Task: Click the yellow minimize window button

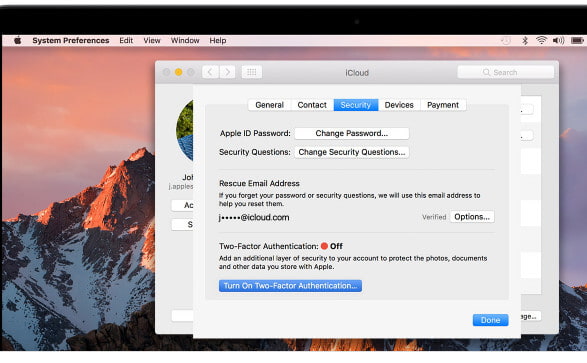Action: (x=179, y=72)
